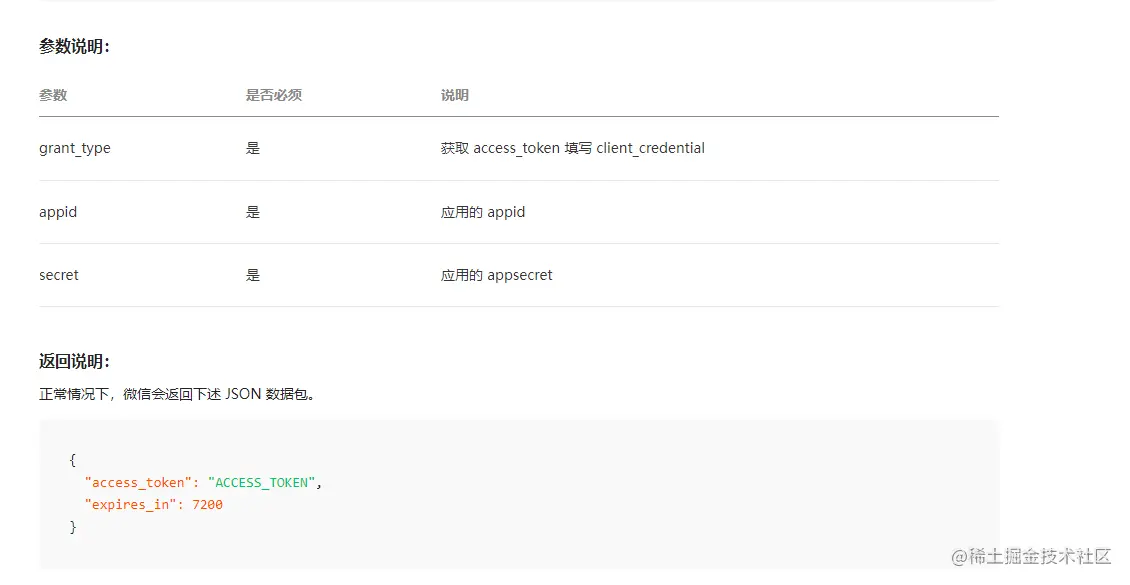
Task: Click the 是否必须 column header
Action: pos(273,95)
